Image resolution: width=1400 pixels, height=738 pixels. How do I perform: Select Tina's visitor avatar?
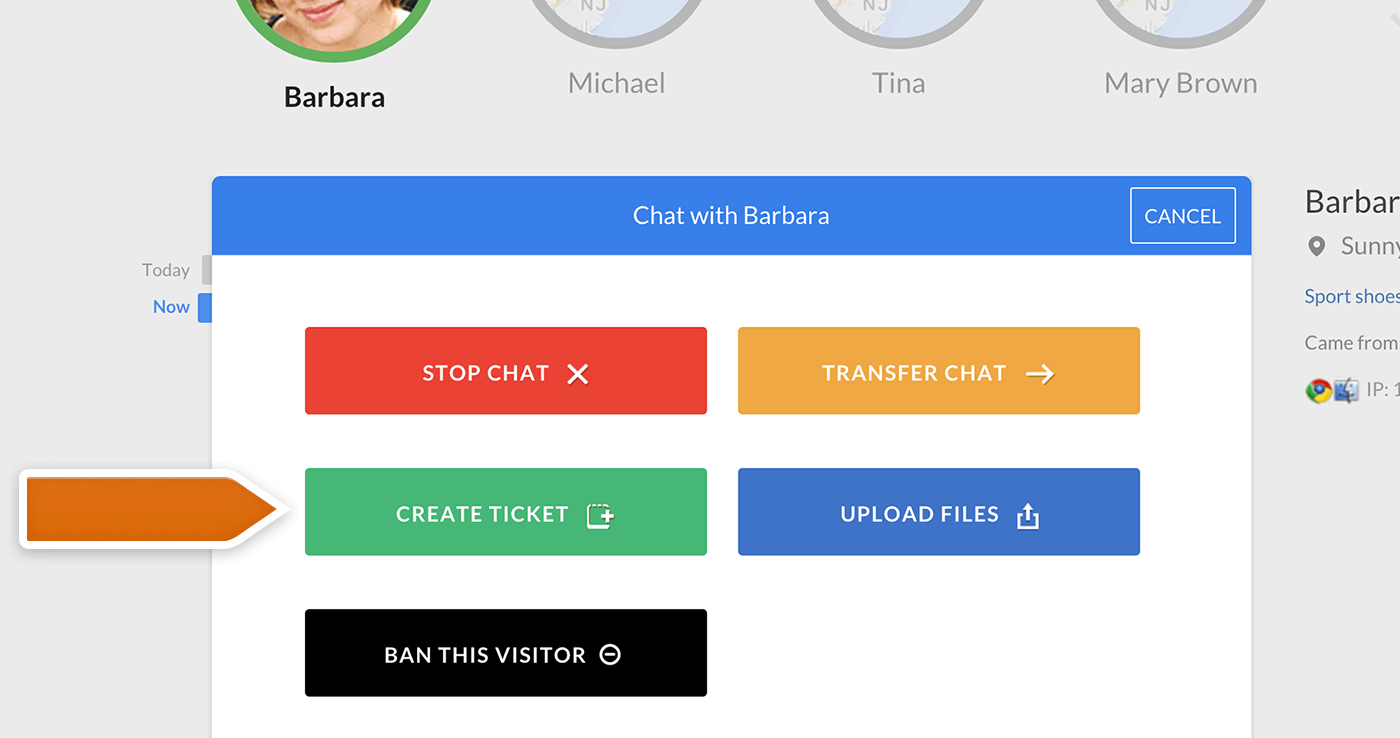(x=899, y=20)
